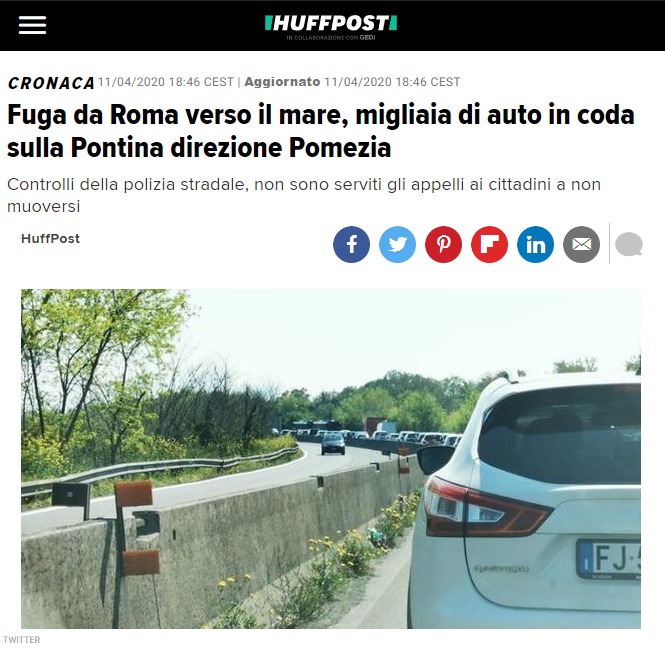
Task: Share the article on LinkedIn
Action: (535, 244)
